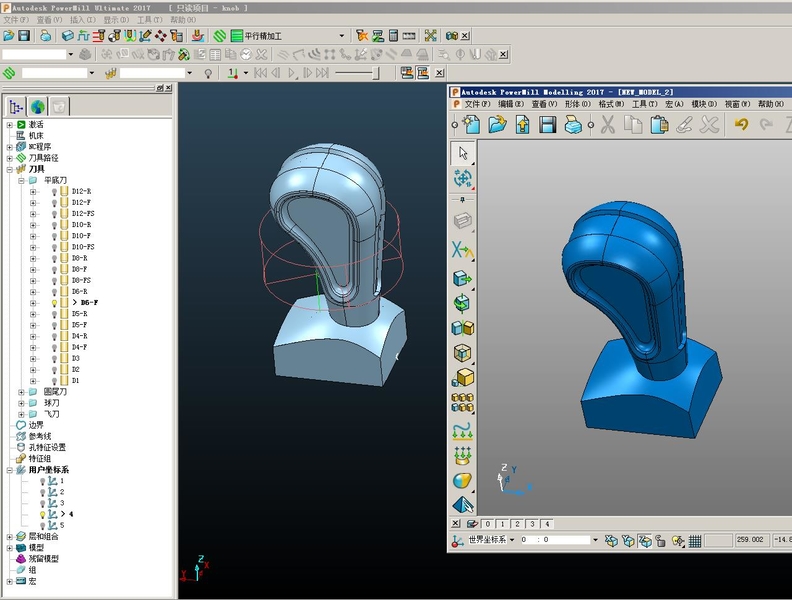The height and width of the screenshot is (600, 792).
Task: Select the curve projection tool
Action: (463, 432)
